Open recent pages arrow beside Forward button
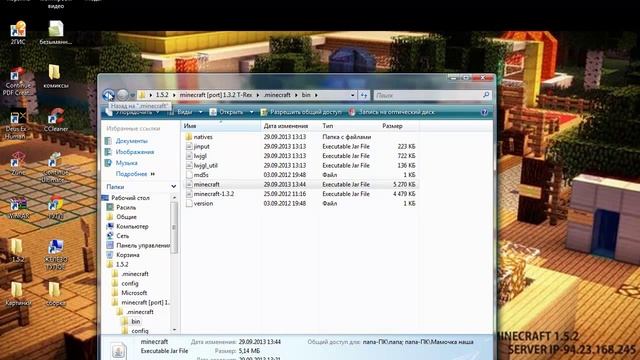 pos(132,95)
